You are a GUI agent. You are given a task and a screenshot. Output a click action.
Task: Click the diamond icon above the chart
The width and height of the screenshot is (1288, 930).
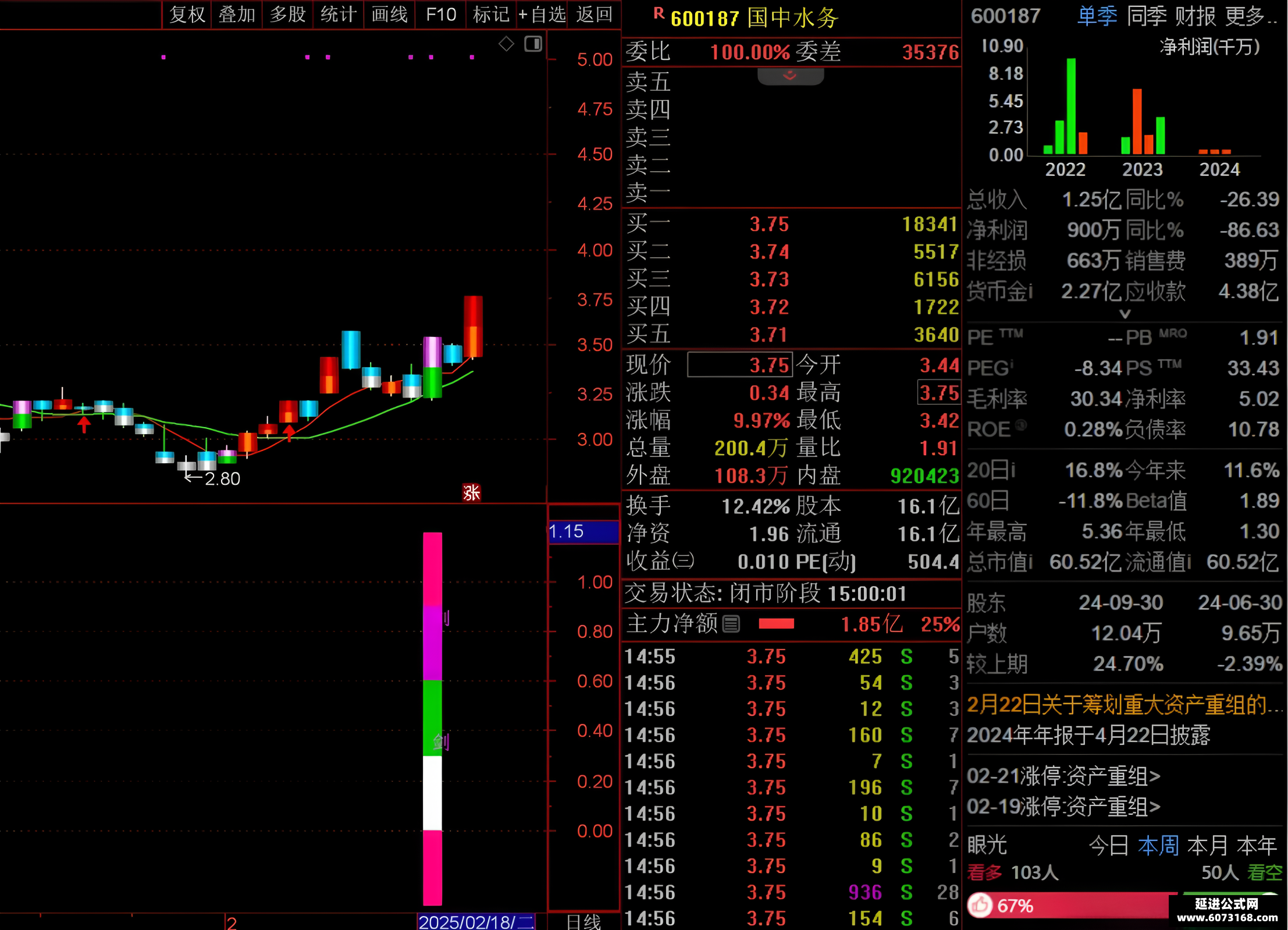(x=506, y=44)
